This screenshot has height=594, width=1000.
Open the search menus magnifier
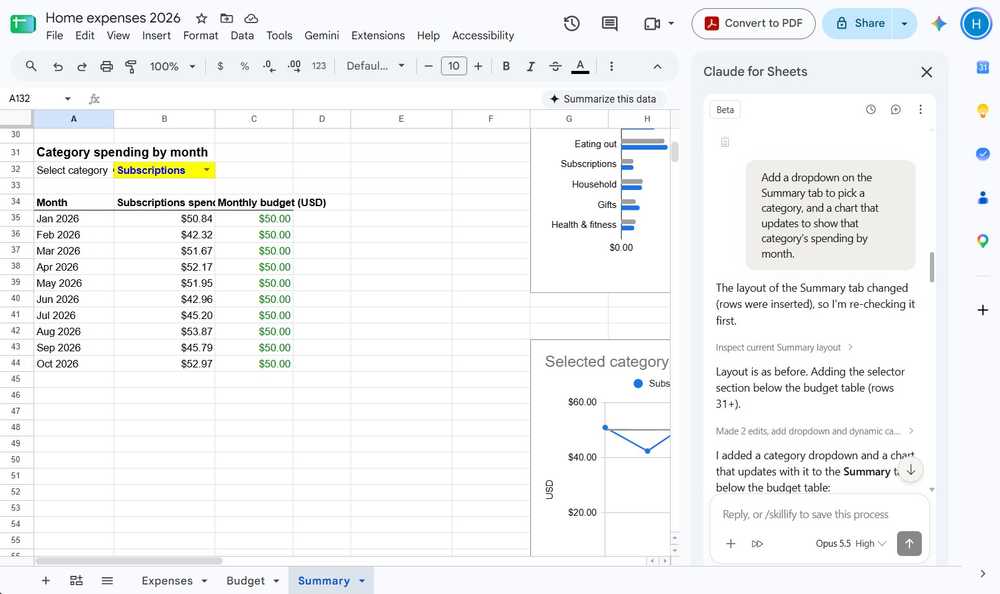31,66
